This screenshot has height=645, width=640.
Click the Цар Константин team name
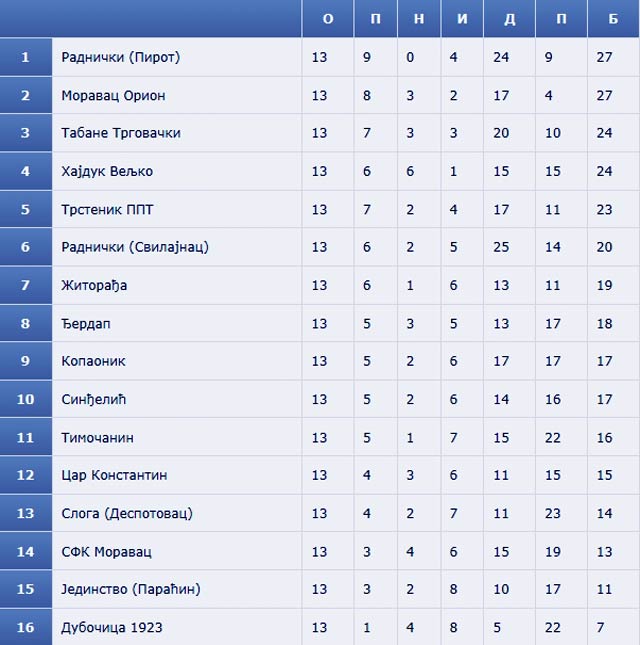114,475
